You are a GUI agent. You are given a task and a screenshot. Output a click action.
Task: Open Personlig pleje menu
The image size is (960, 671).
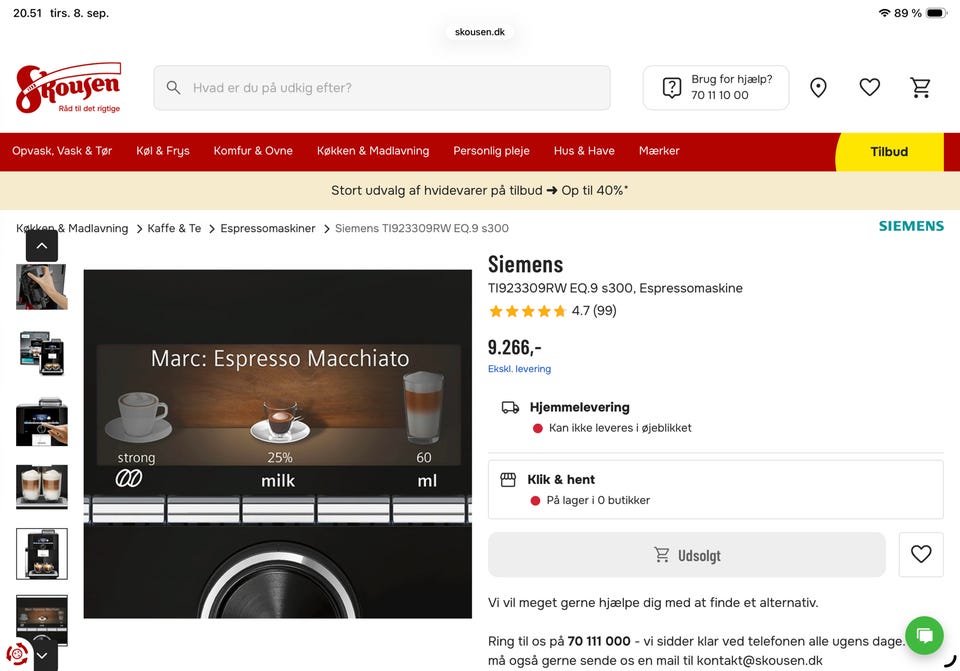point(491,151)
